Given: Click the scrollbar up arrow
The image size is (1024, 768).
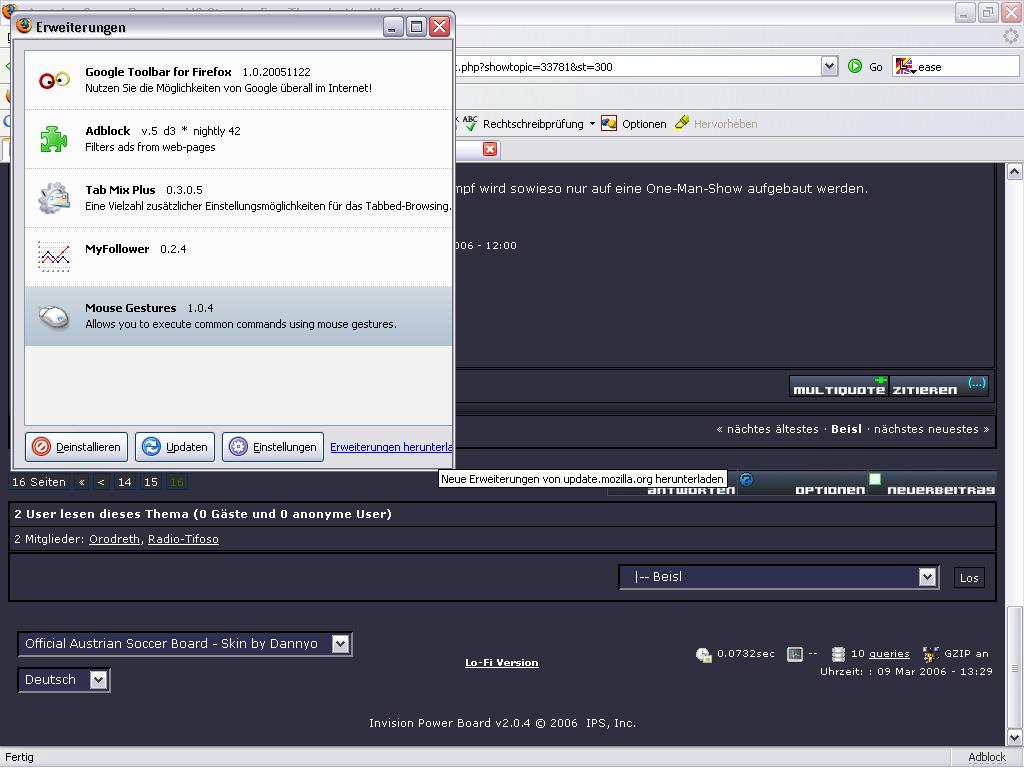Looking at the screenshot, I should tap(1014, 172).
